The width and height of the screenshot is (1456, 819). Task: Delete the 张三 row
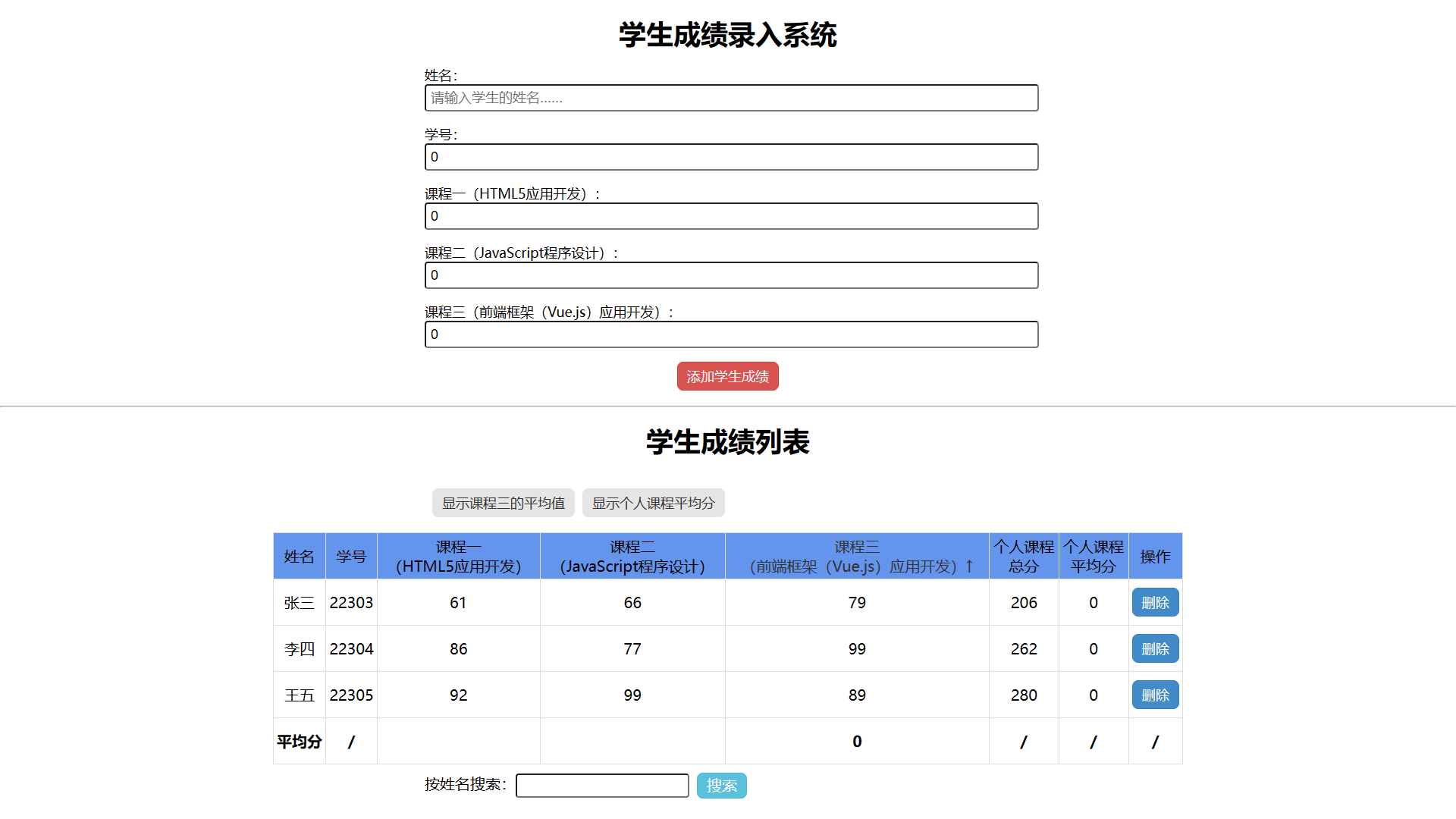coord(1155,603)
